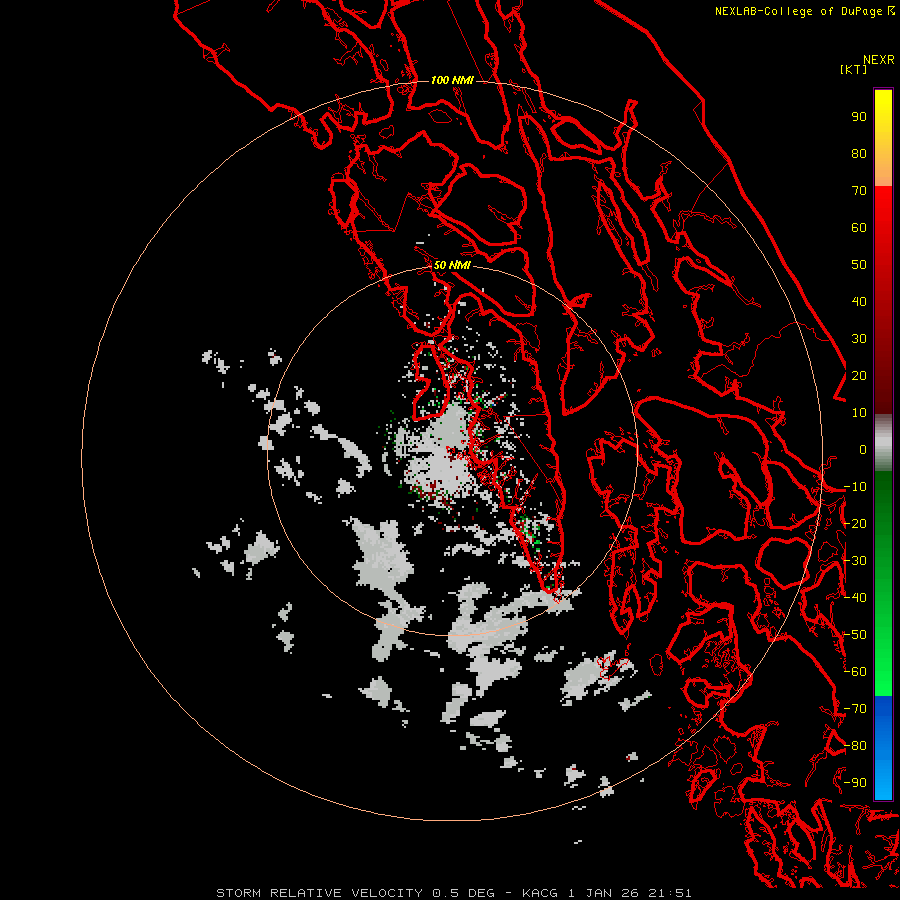Click the 0.5 DEG elevation text

(463, 893)
